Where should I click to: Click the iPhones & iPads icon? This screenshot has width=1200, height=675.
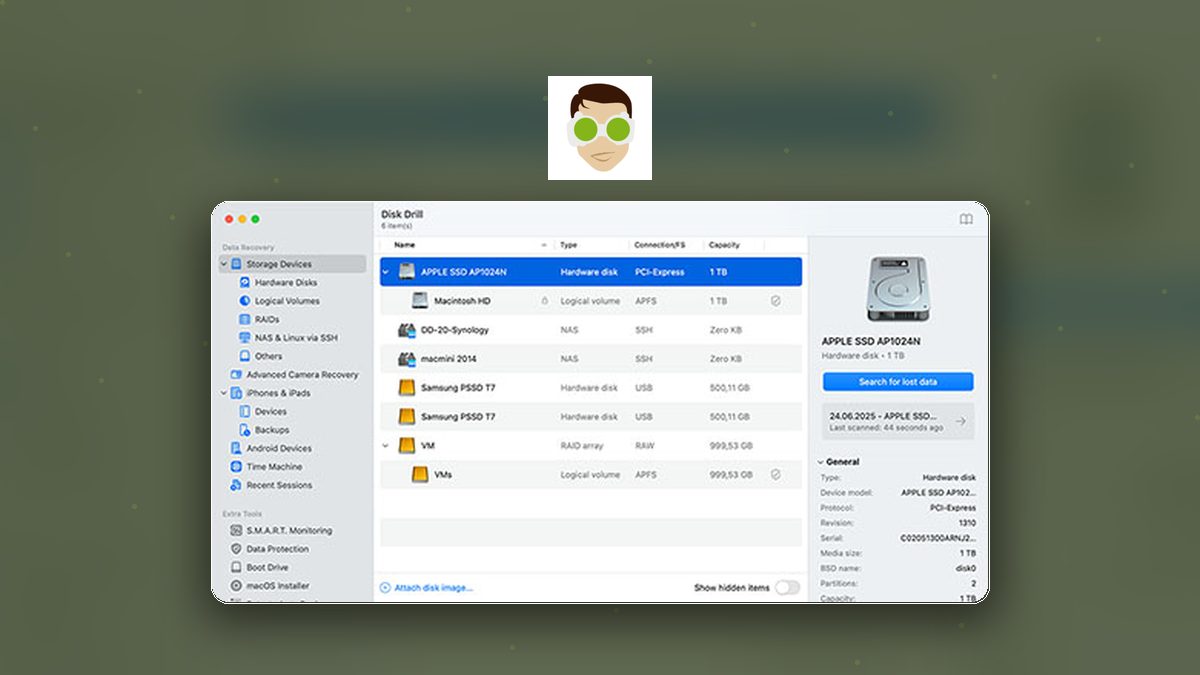click(236, 393)
